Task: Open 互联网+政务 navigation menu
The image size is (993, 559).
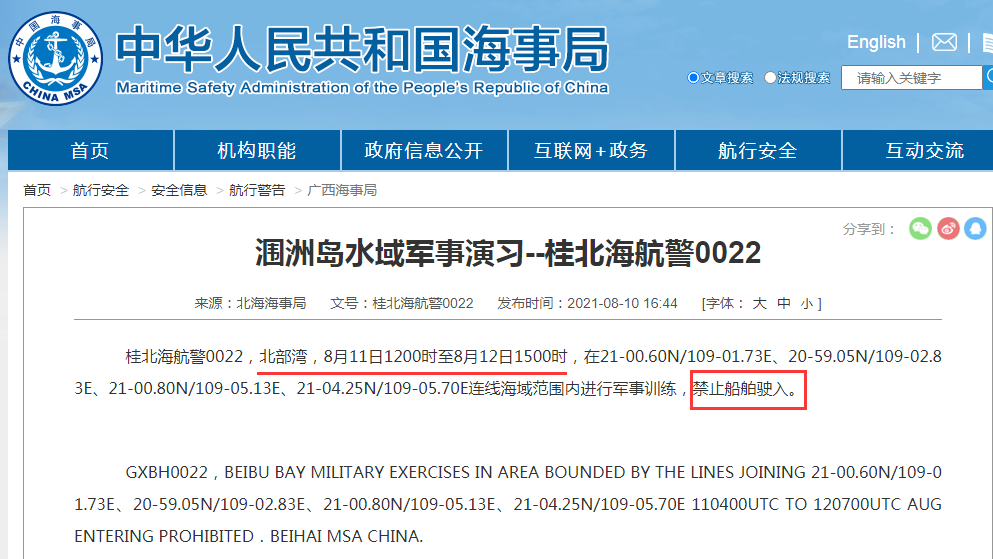Action: 591,150
